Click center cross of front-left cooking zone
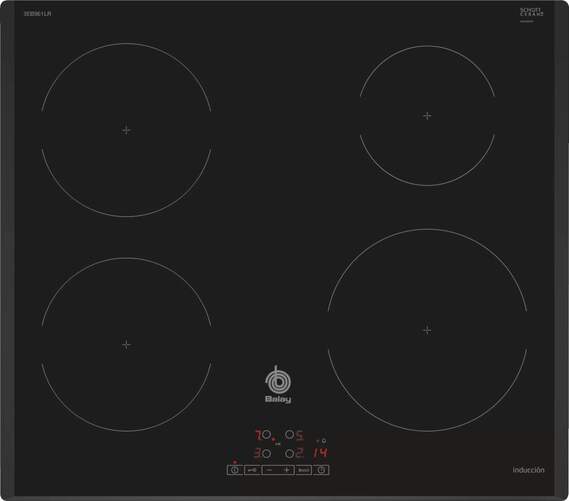Image resolution: width=569 pixels, height=501 pixels. tap(126, 344)
